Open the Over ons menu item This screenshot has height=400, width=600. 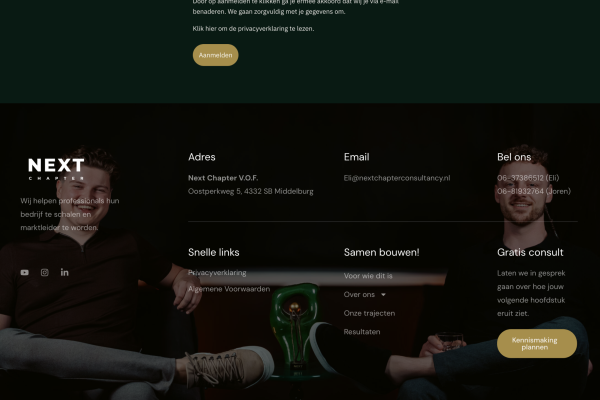click(x=359, y=295)
